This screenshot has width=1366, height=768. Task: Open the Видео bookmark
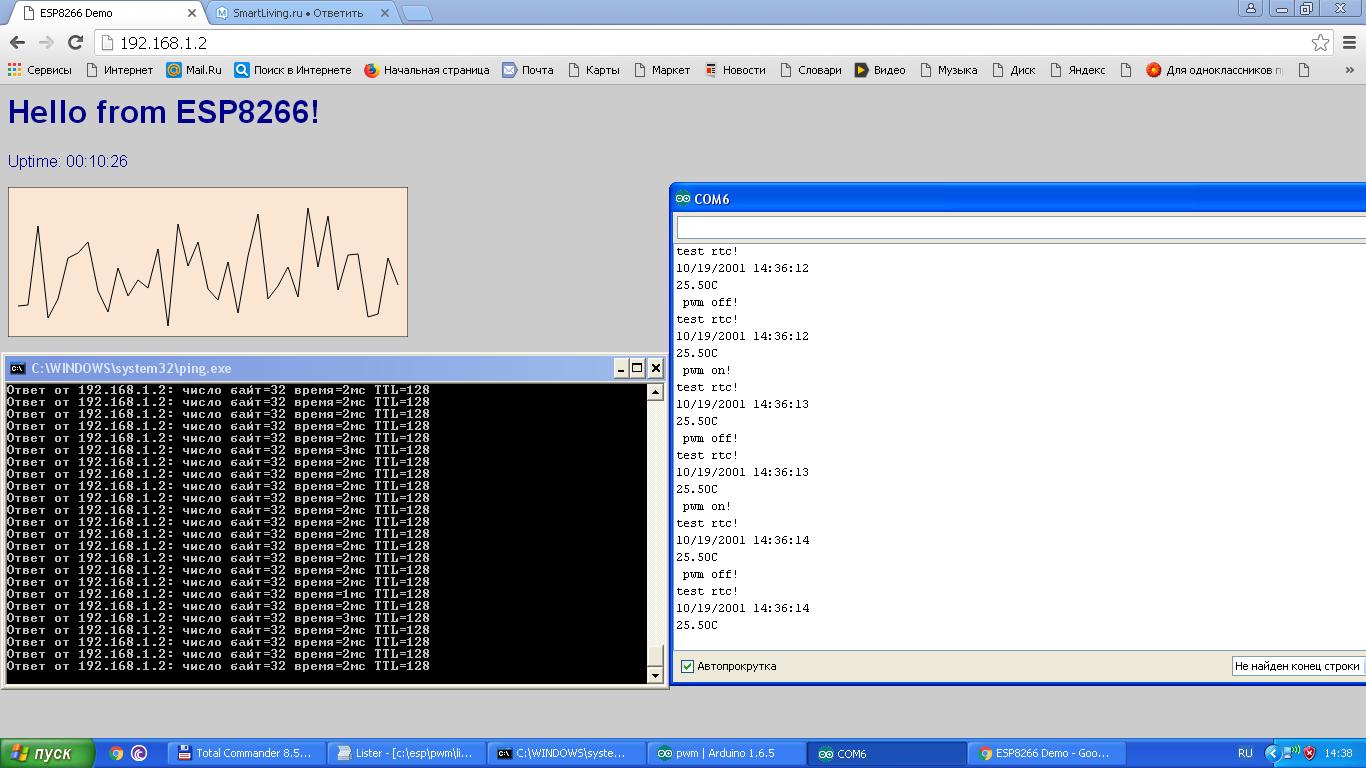[x=880, y=70]
